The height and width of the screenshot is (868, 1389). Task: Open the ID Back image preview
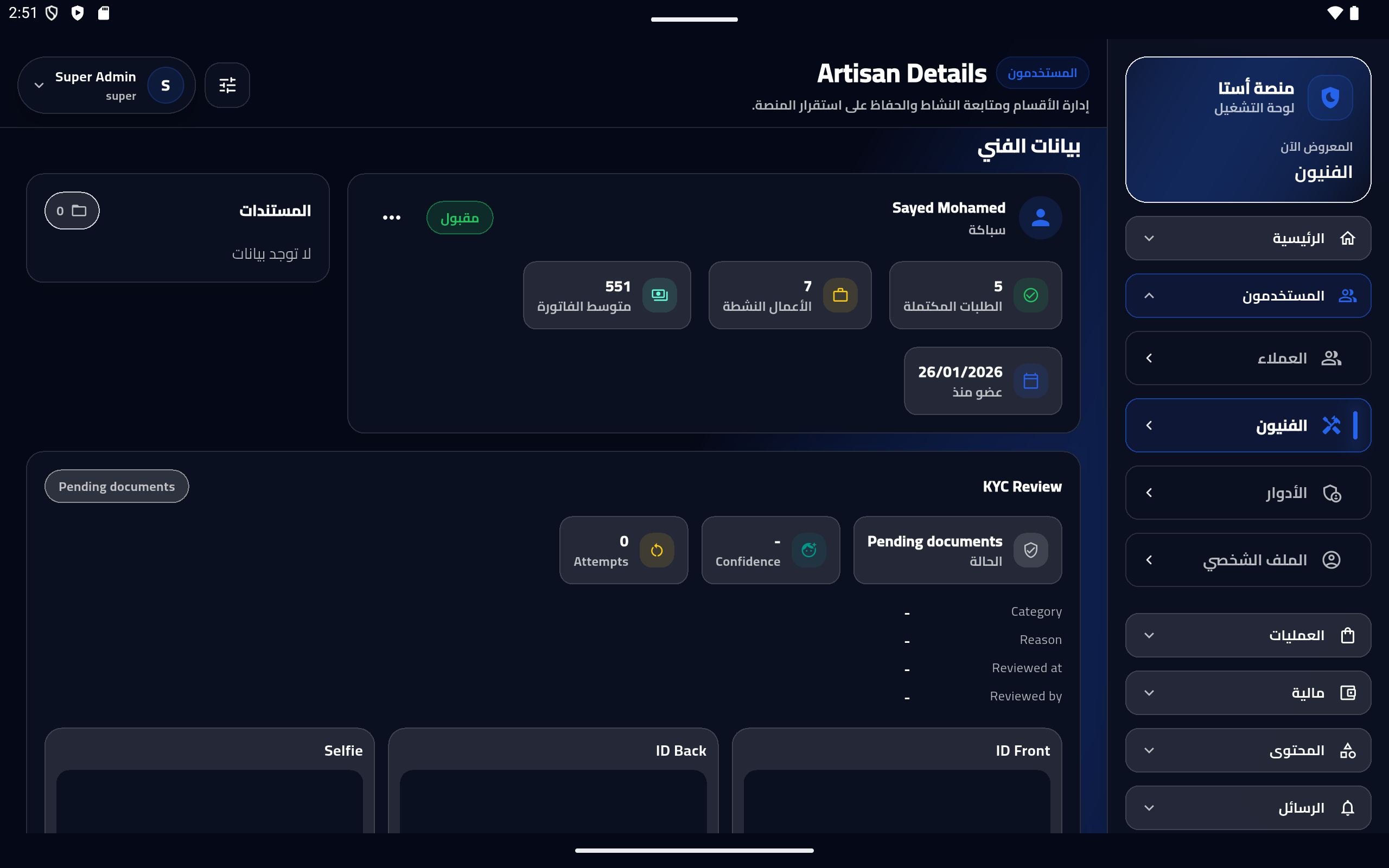coord(553,801)
